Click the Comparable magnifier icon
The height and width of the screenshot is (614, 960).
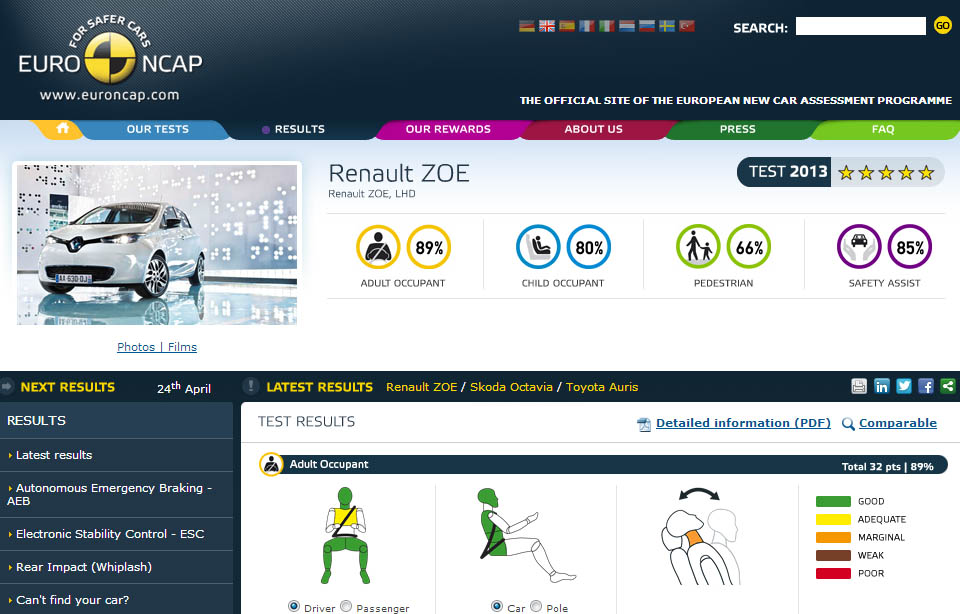point(848,424)
